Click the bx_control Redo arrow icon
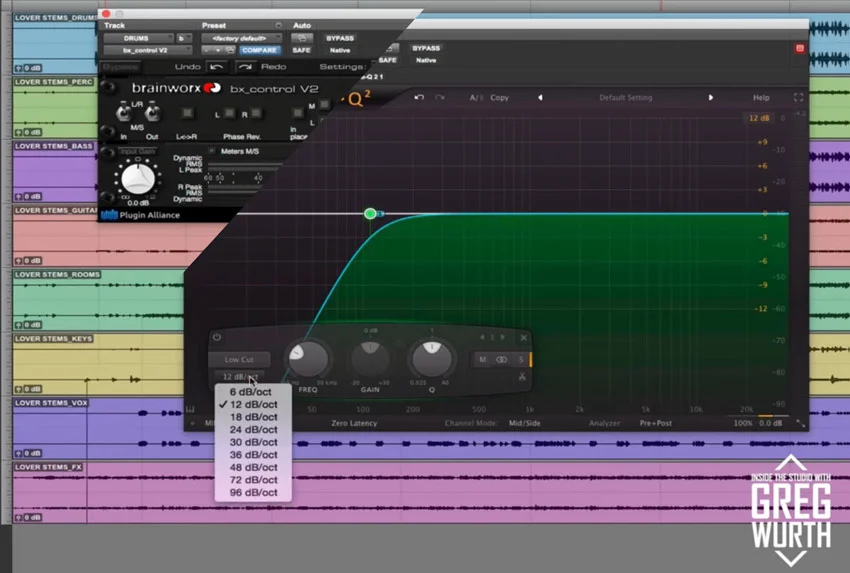Image resolution: width=850 pixels, height=573 pixels. tap(245, 67)
